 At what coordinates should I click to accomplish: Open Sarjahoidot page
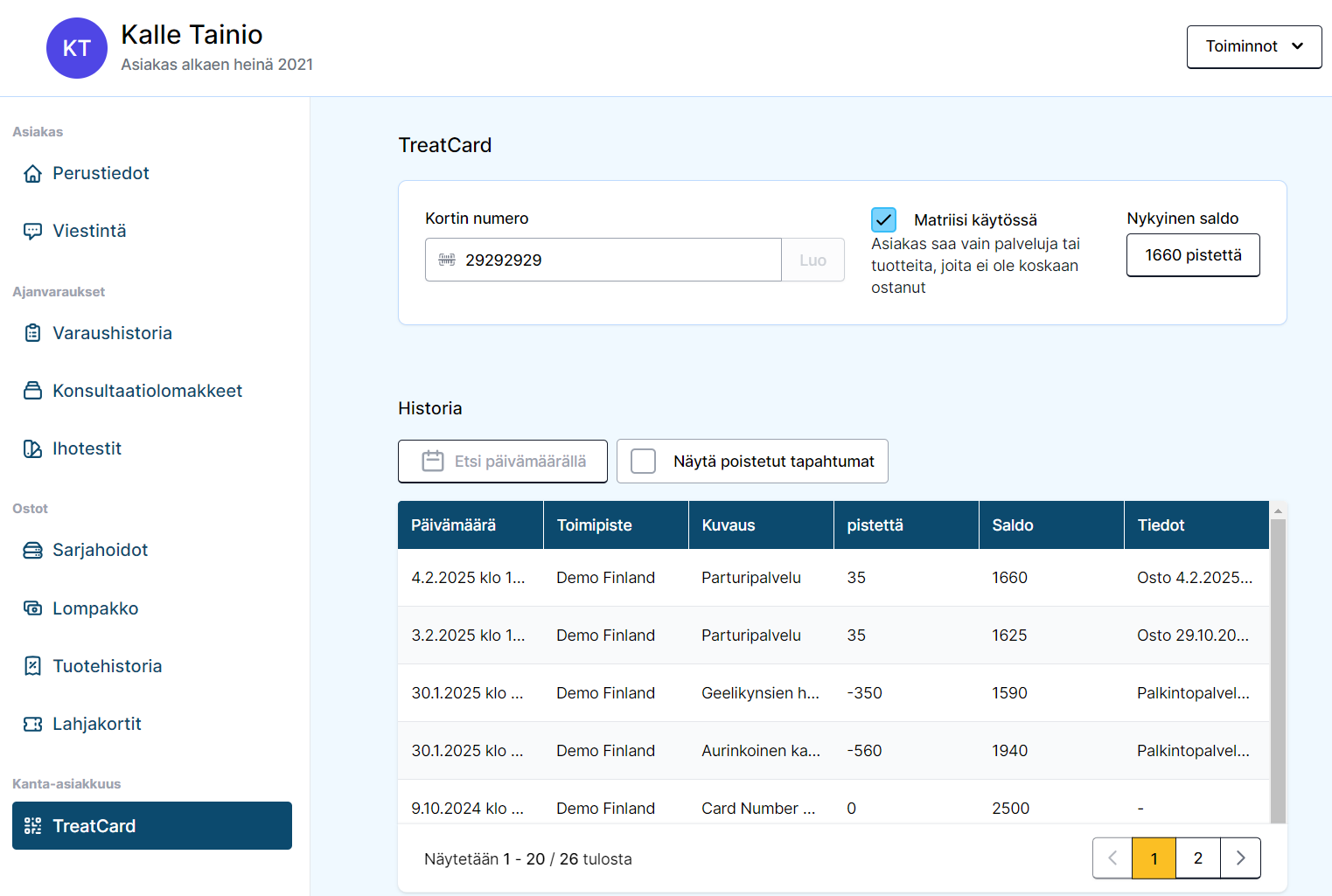point(152,550)
